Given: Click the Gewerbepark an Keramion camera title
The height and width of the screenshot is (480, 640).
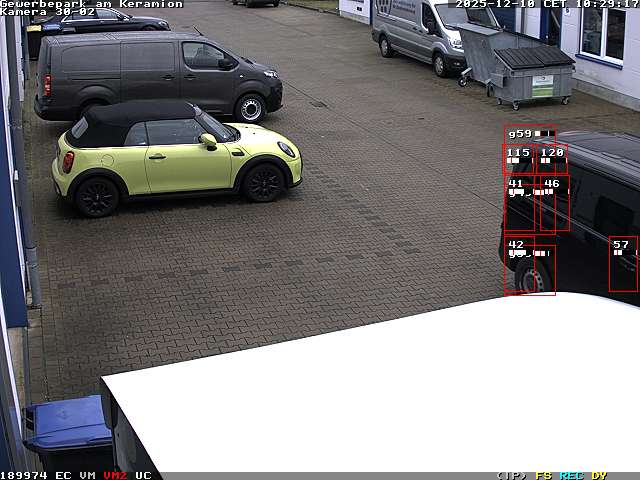Looking at the screenshot, I should 92,4.
